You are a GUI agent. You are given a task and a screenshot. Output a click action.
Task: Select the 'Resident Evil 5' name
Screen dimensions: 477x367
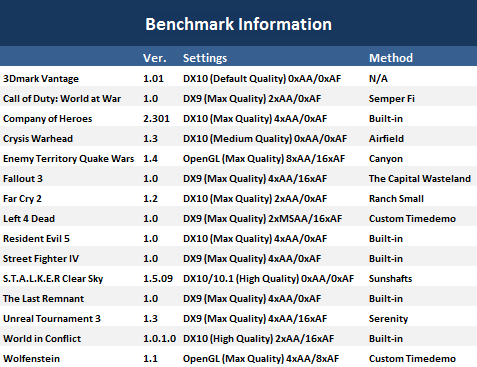click(36, 239)
